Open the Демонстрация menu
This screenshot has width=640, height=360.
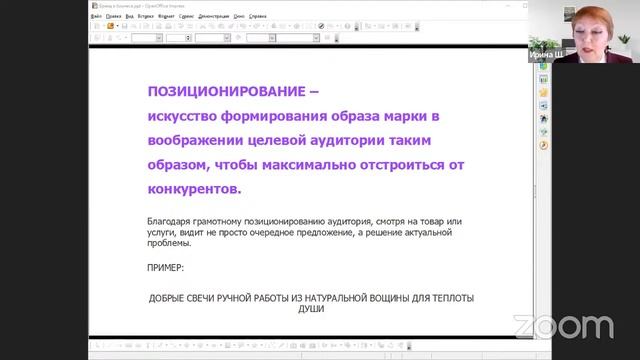(214, 16)
